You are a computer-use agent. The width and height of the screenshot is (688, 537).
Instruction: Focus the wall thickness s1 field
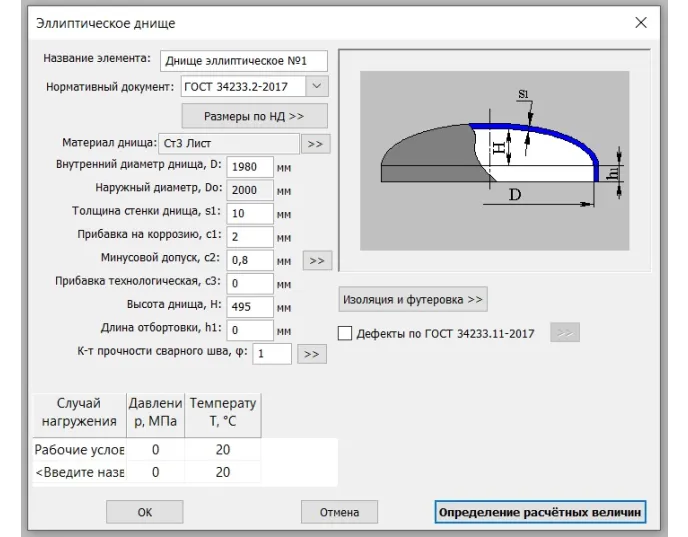point(250,213)
